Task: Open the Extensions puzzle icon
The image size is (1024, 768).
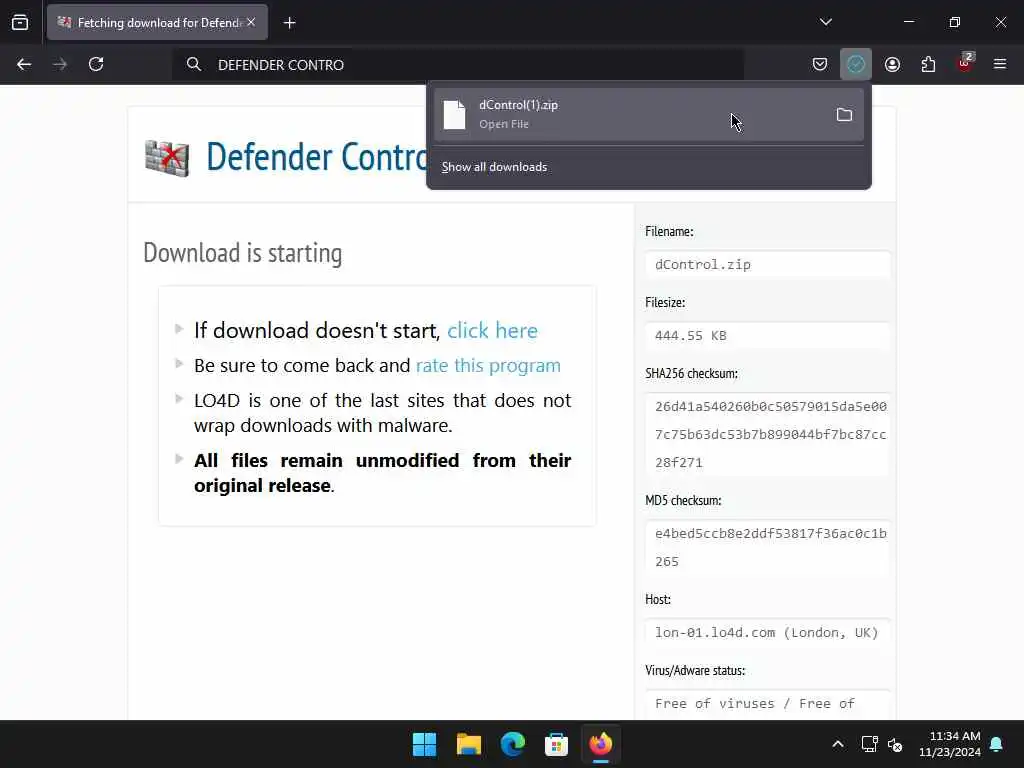Action: (x=928, y=64)
